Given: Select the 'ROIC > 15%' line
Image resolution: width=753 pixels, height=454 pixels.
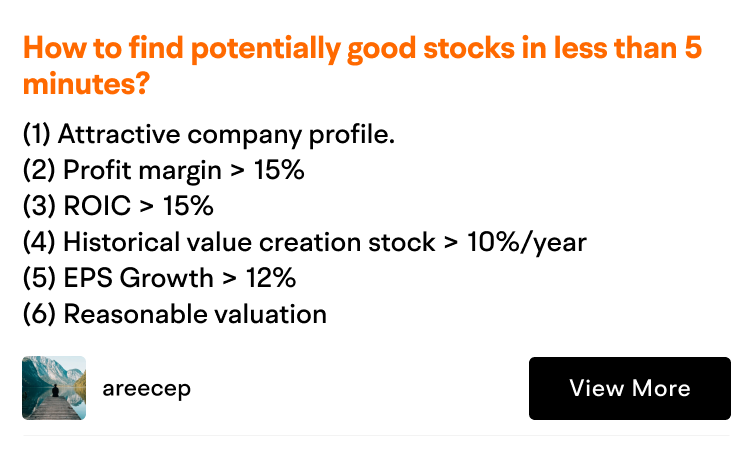Looking at the screenshot, I should point(118,206).
